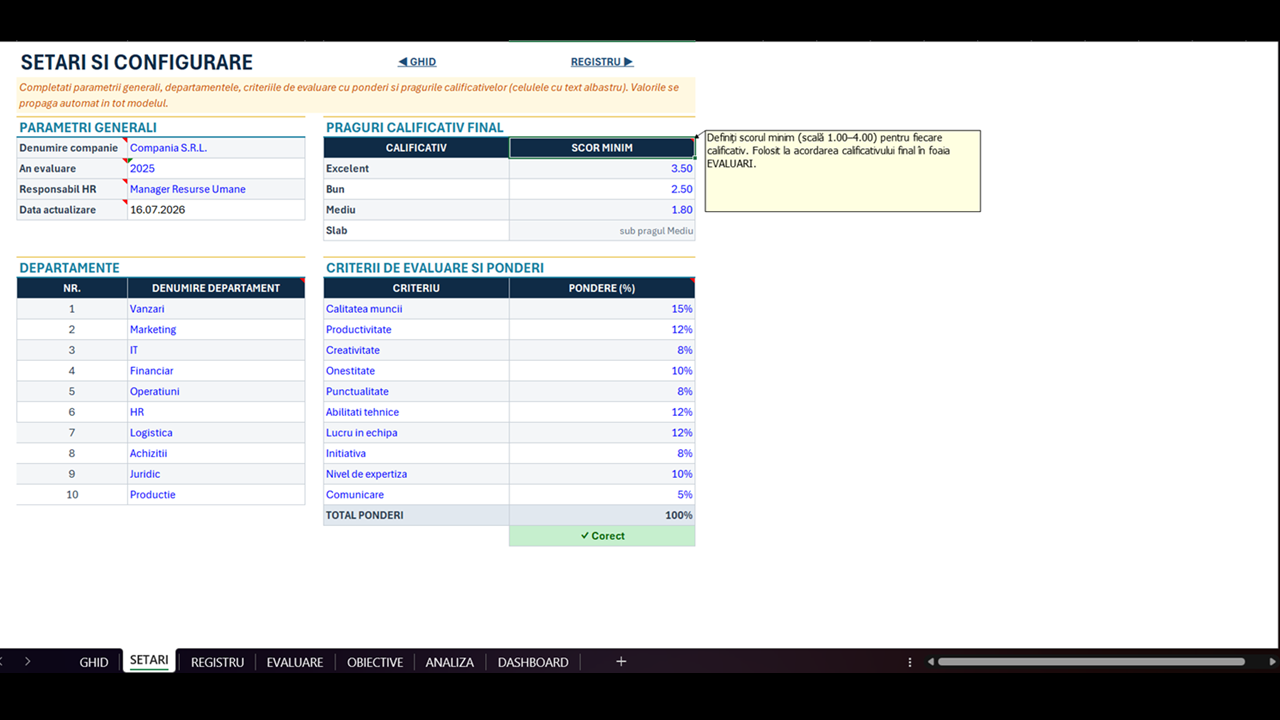Click the horizontal scrollbar right arrow
Screen dimensions: 1280x720
pos(1272,662)
